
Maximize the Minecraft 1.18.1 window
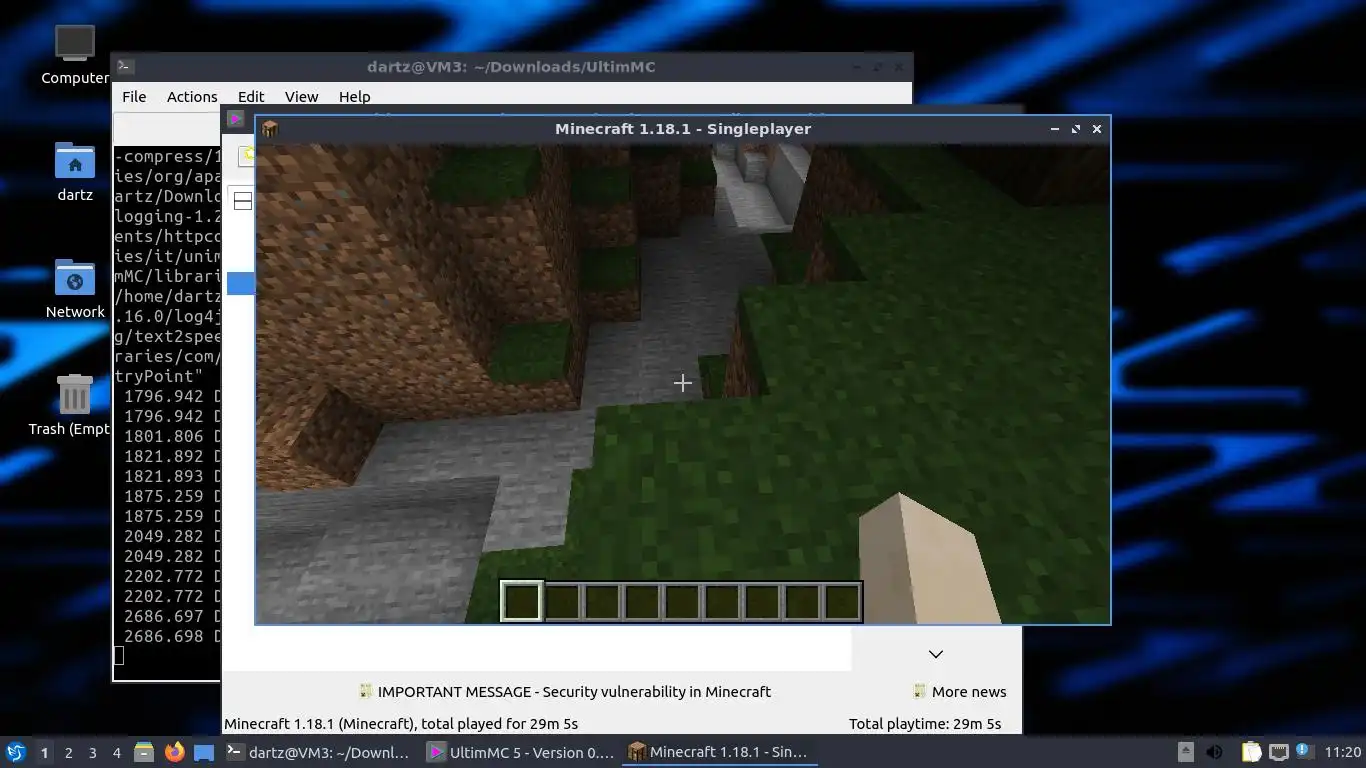[1076, 129]
